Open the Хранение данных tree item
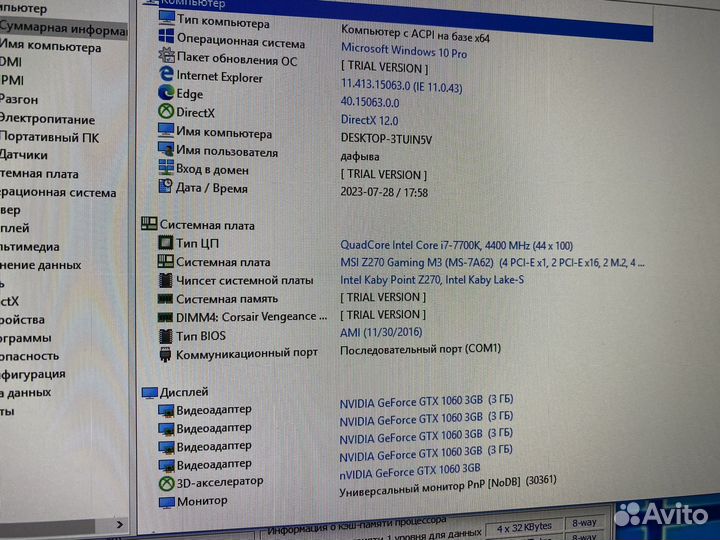Image resolution: width=720 pixels, height=540 pixels. (x=40, y=265)
